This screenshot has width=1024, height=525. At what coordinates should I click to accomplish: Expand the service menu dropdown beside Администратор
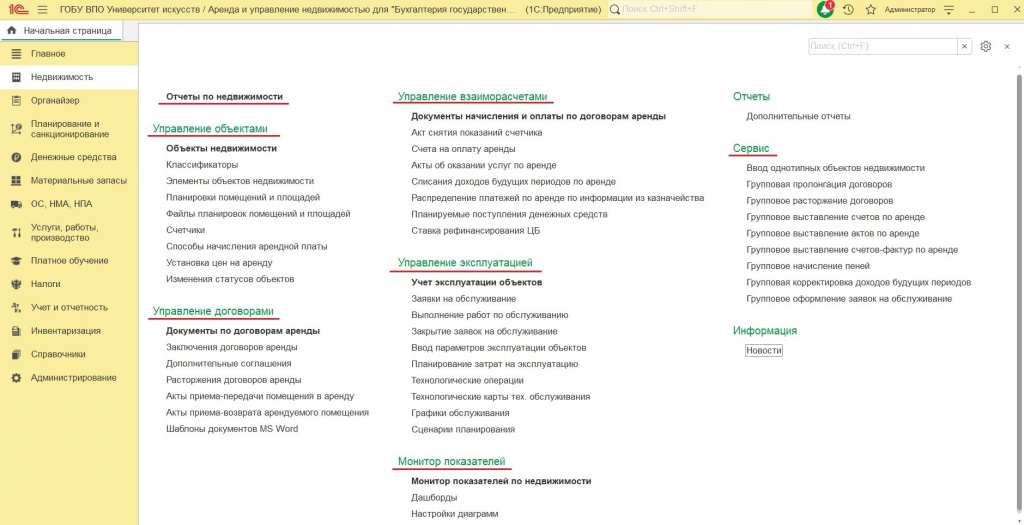click(949, 9)
